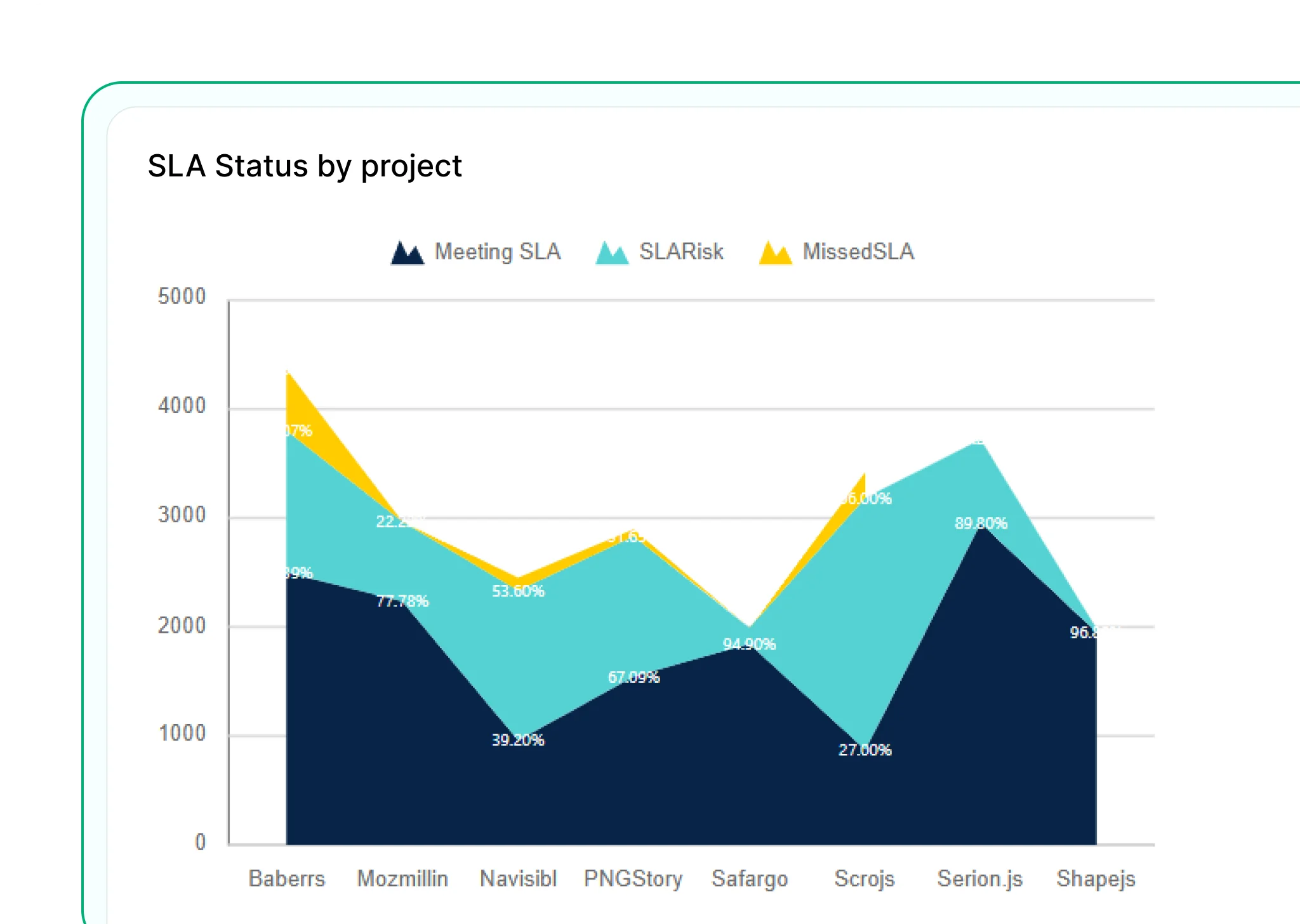The height and width of the screenshot is (924, 1300).
Task: Select the Baberrs axis label
Action: (x=287, y=878)
